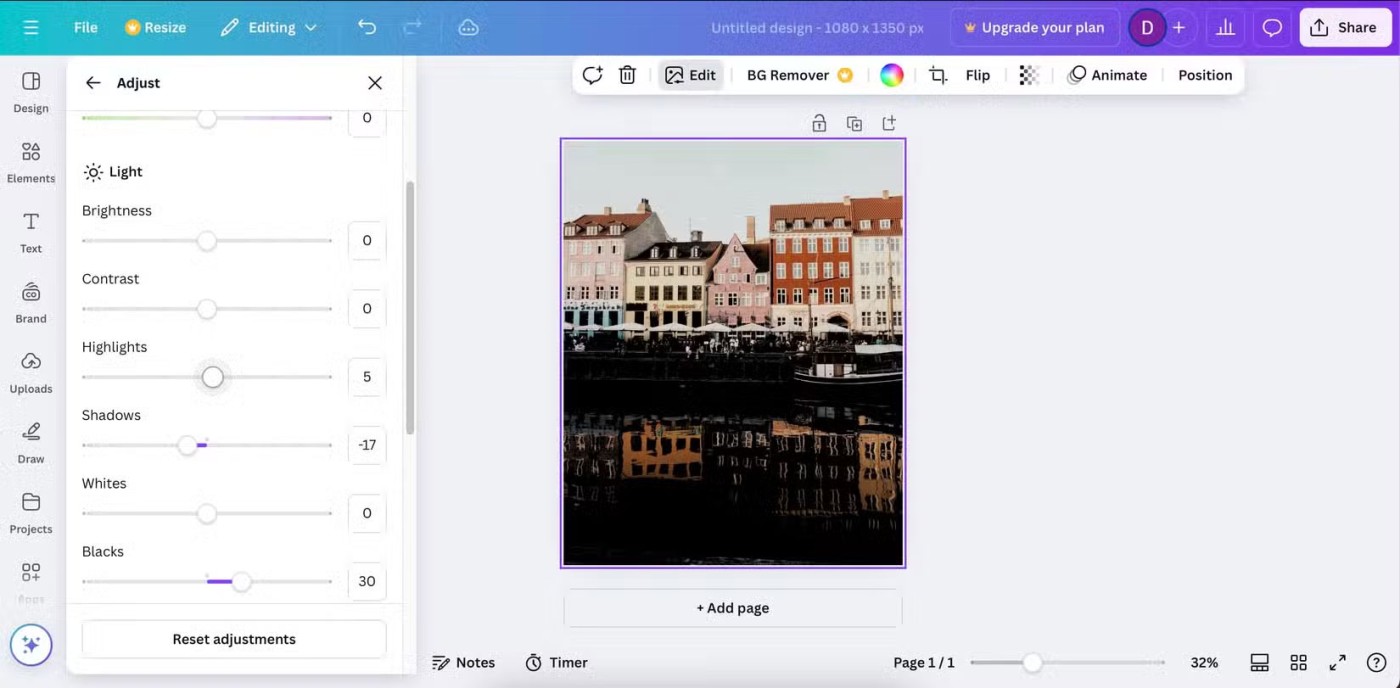Open the main hamburger menu
The width and height of the screenshot is (1400, 688).
(x=31, y=27)
